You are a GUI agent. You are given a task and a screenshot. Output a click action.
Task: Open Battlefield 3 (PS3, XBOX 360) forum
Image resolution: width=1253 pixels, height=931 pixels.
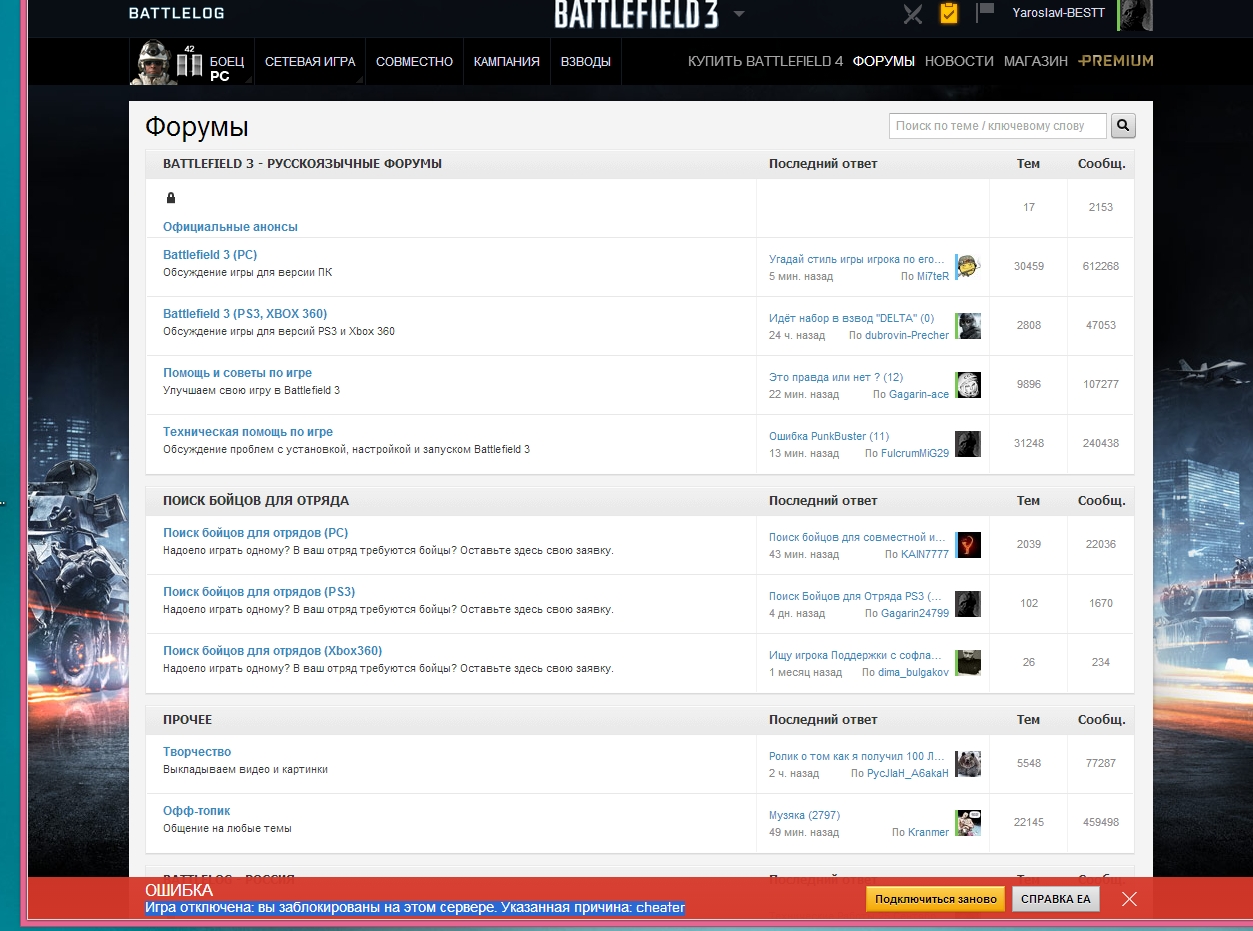245,314
